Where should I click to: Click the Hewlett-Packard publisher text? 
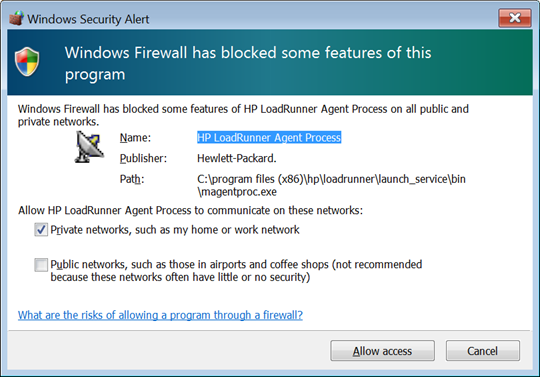click(x=237, y=158)
